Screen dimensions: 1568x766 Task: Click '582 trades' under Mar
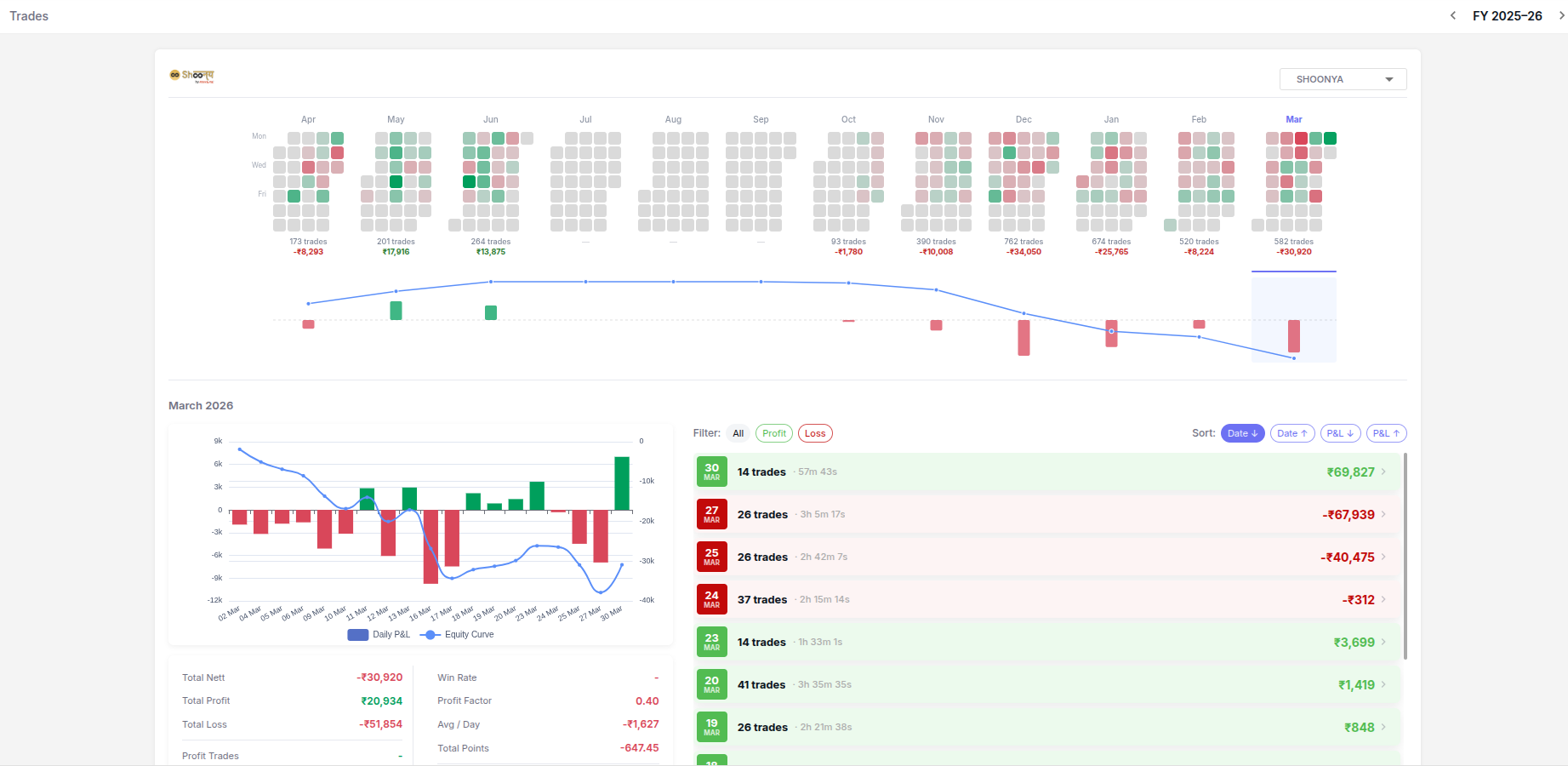[1294, 242]
